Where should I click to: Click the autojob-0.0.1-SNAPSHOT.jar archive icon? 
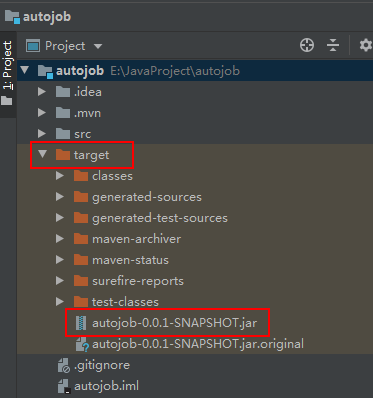coord(81,323)
